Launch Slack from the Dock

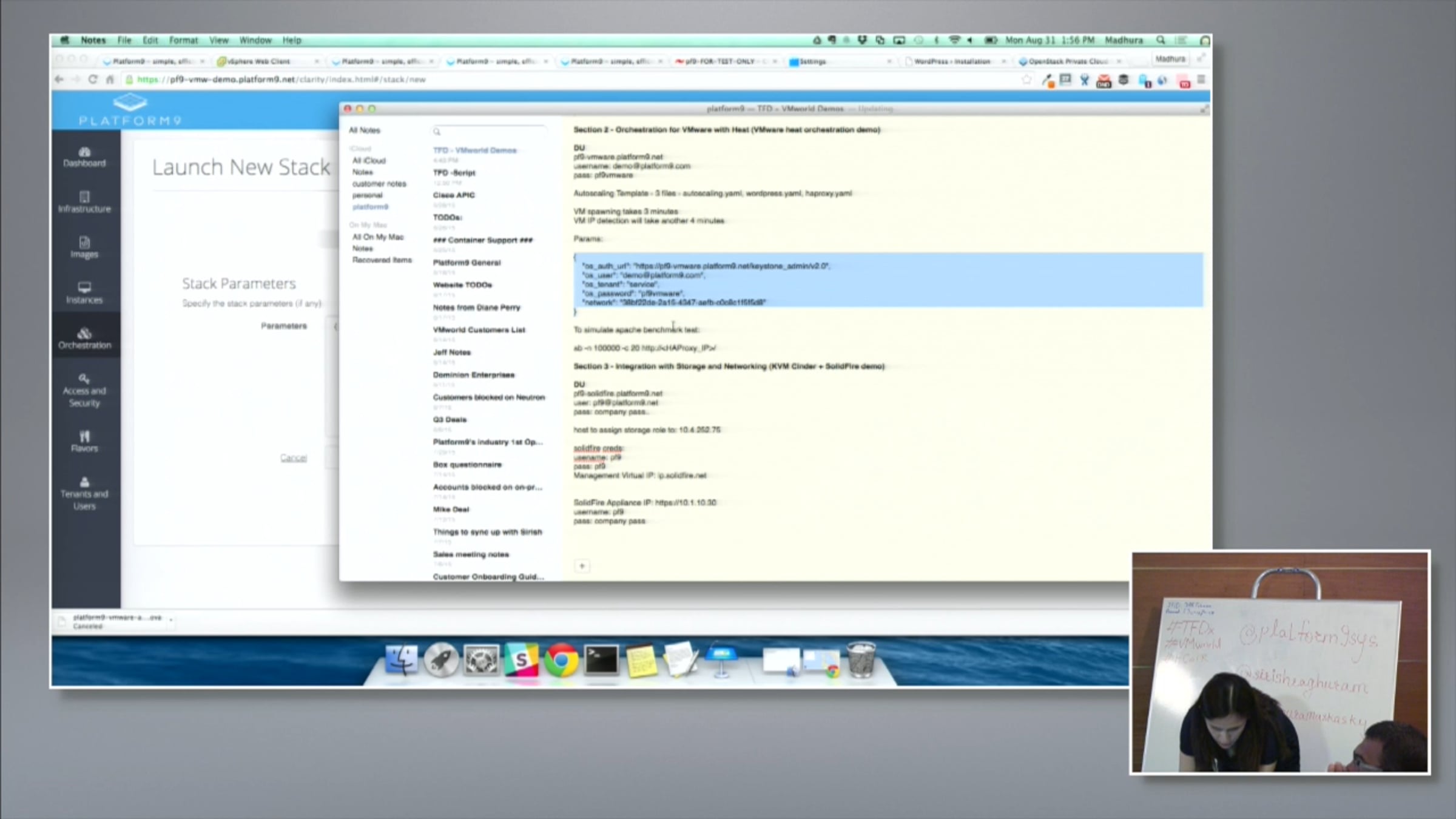pyautogui.click(x=521, y=660)
